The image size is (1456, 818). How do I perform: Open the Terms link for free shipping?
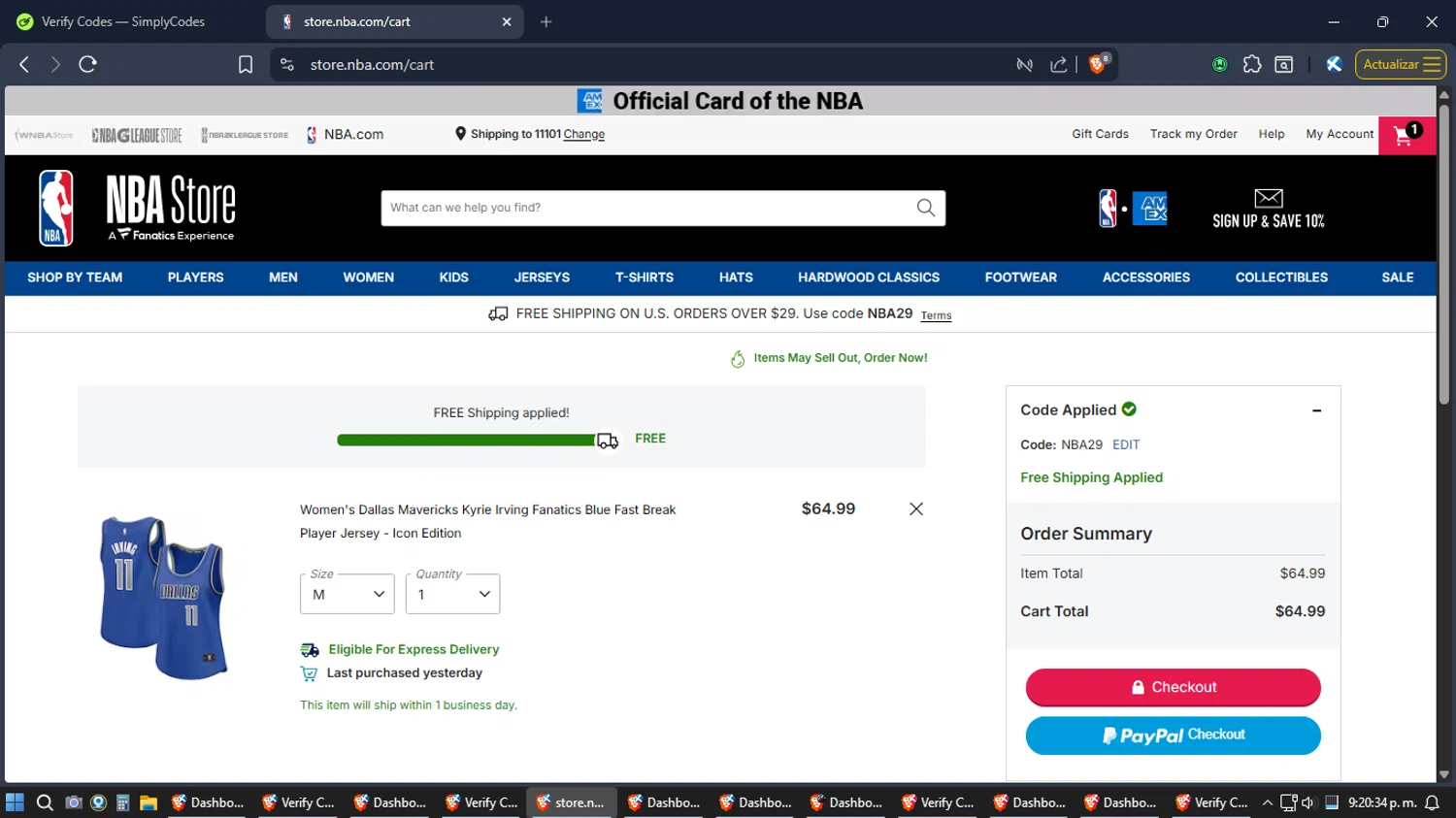pyautogui.click(x=936, y=315)
